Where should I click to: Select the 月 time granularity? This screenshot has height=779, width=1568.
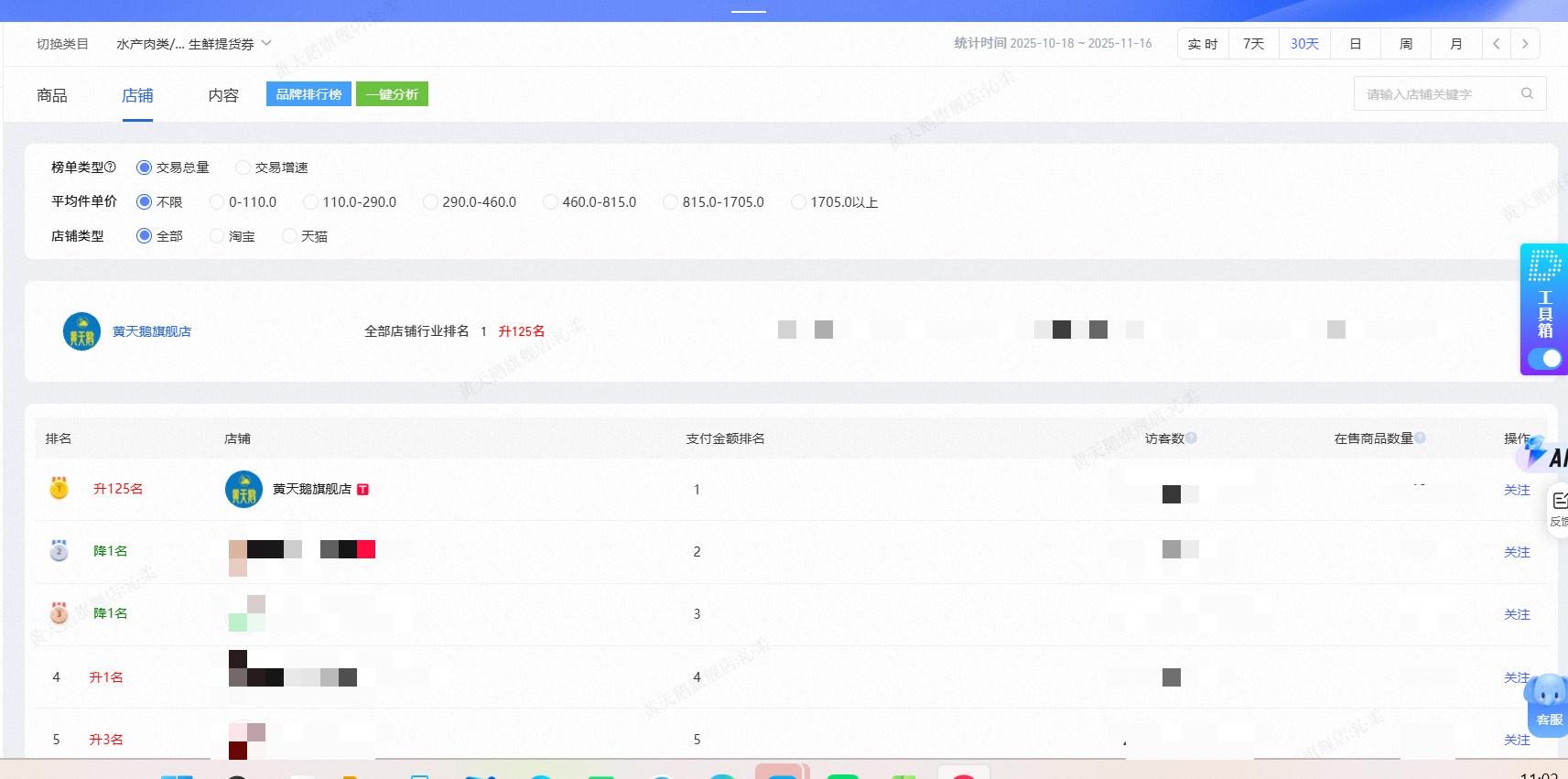[x=1456, y=44]
